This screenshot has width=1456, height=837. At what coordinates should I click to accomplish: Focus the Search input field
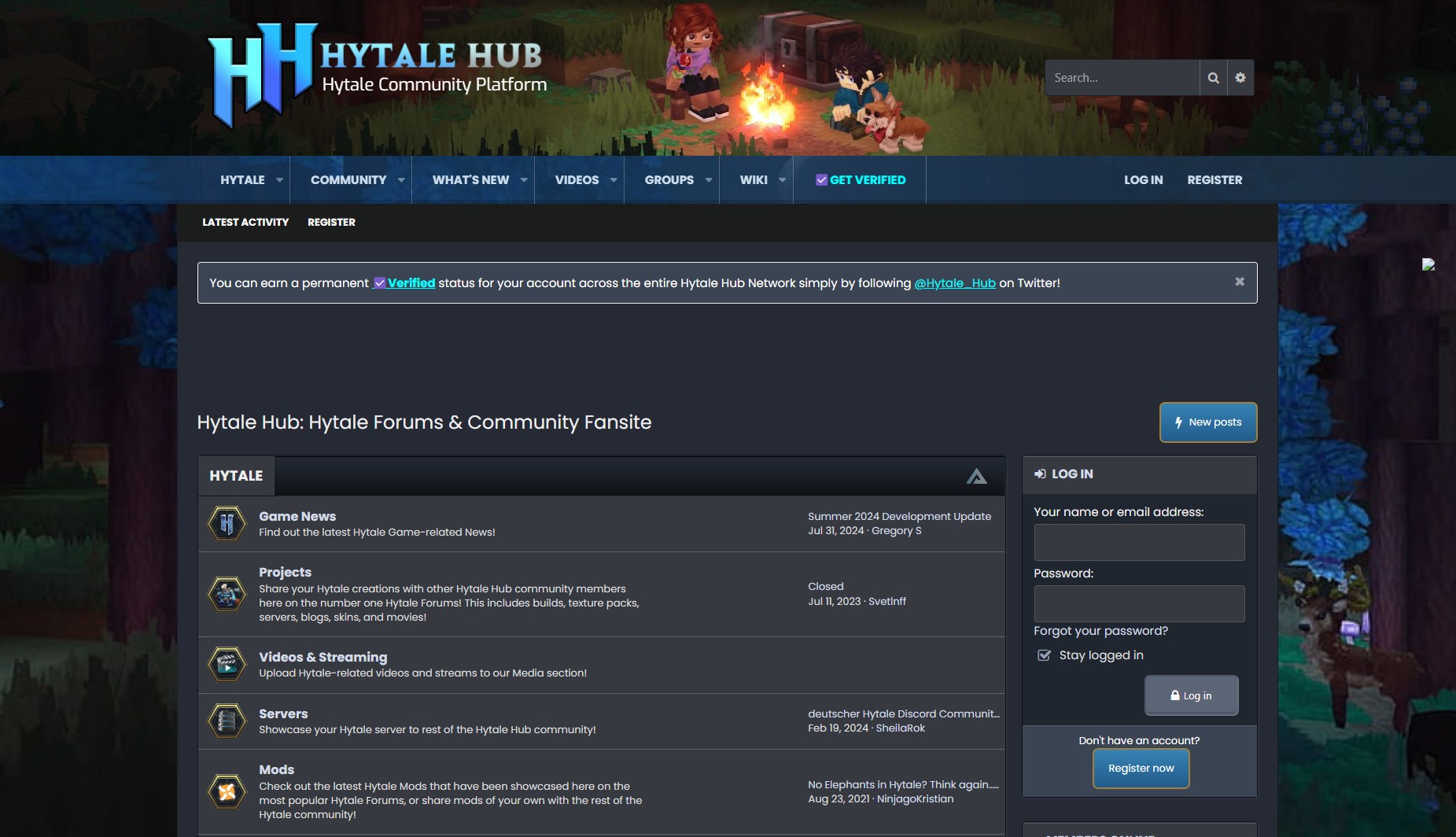1122,78
